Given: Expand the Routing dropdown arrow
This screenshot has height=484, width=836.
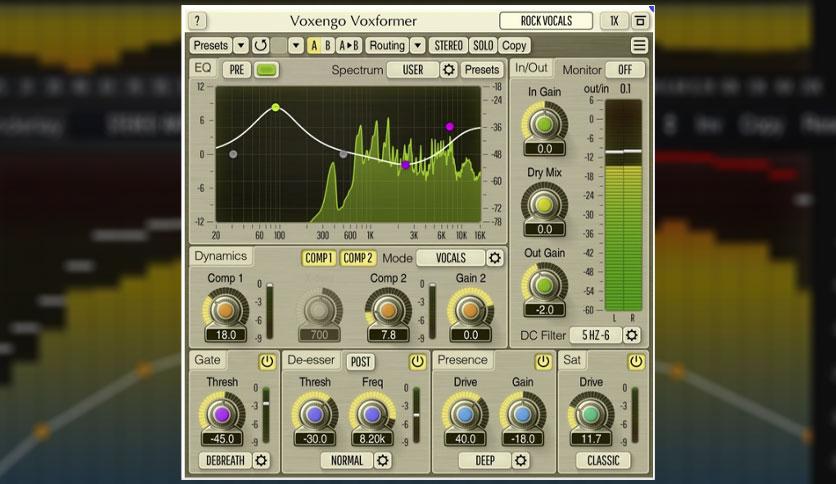Looking at the screenshot, I should pos(417,45).
